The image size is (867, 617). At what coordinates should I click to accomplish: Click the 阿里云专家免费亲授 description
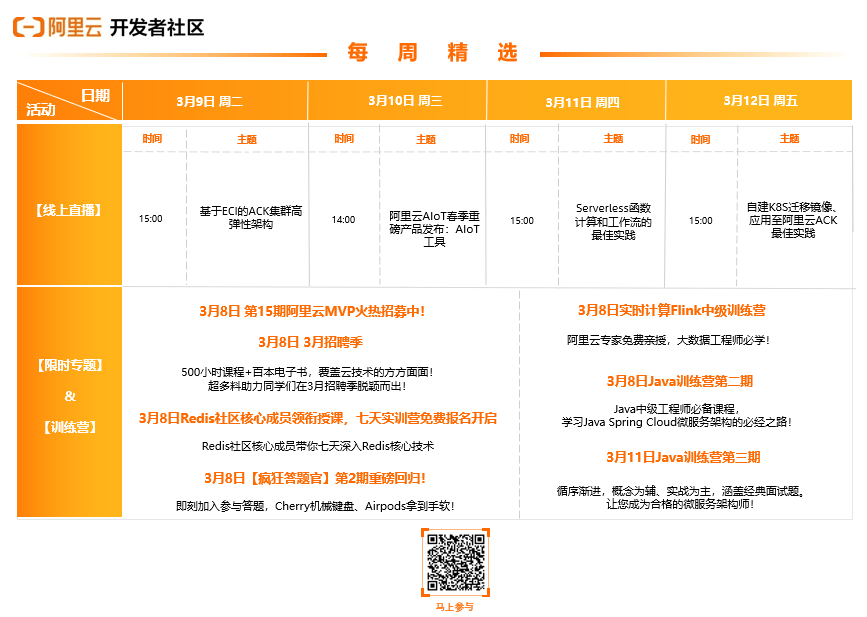point(668,340)
